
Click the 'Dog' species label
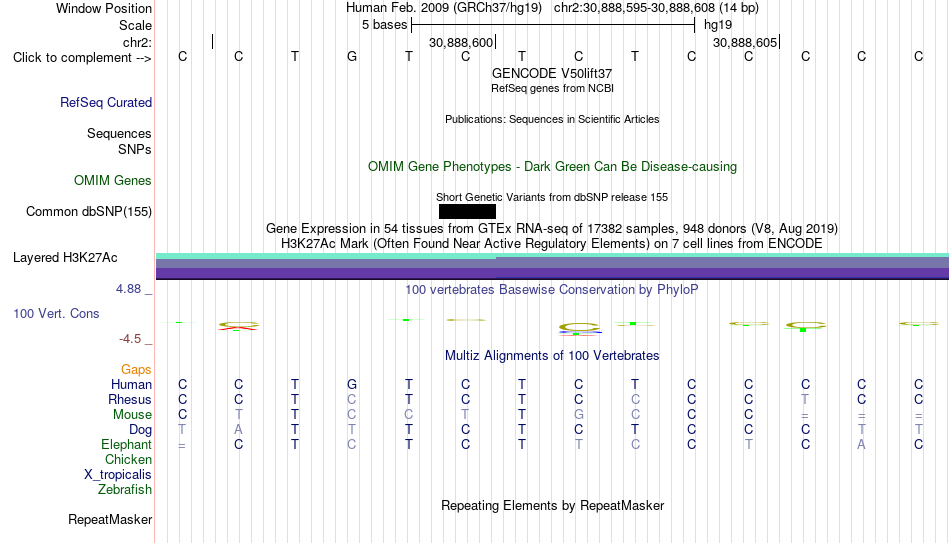(x=141, y=430)
